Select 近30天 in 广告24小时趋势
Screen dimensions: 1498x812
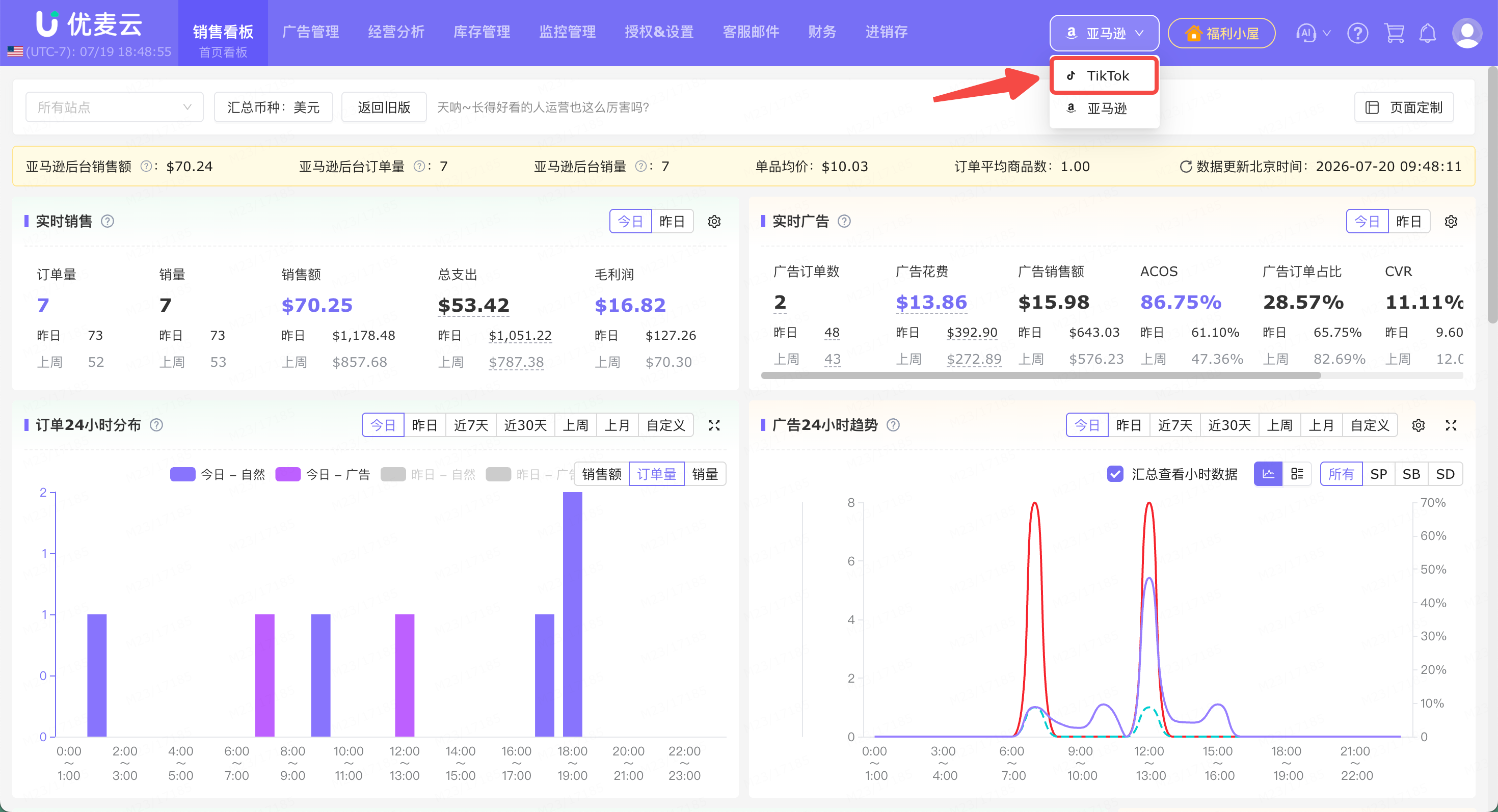pos(1229,425)
